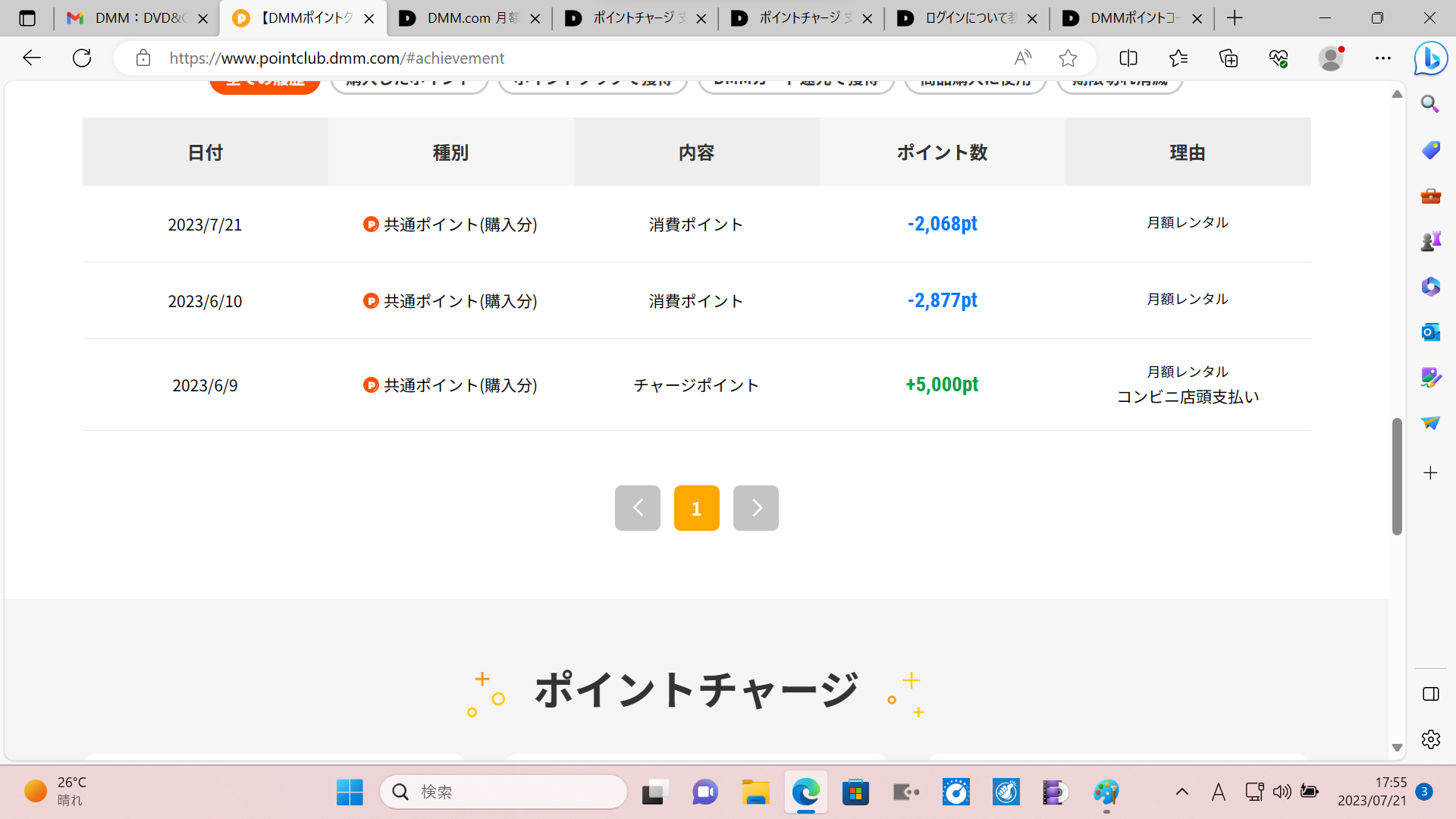Open Outlook from the Edge sidebar
1456x819 pixels.
coord(1430,331)
